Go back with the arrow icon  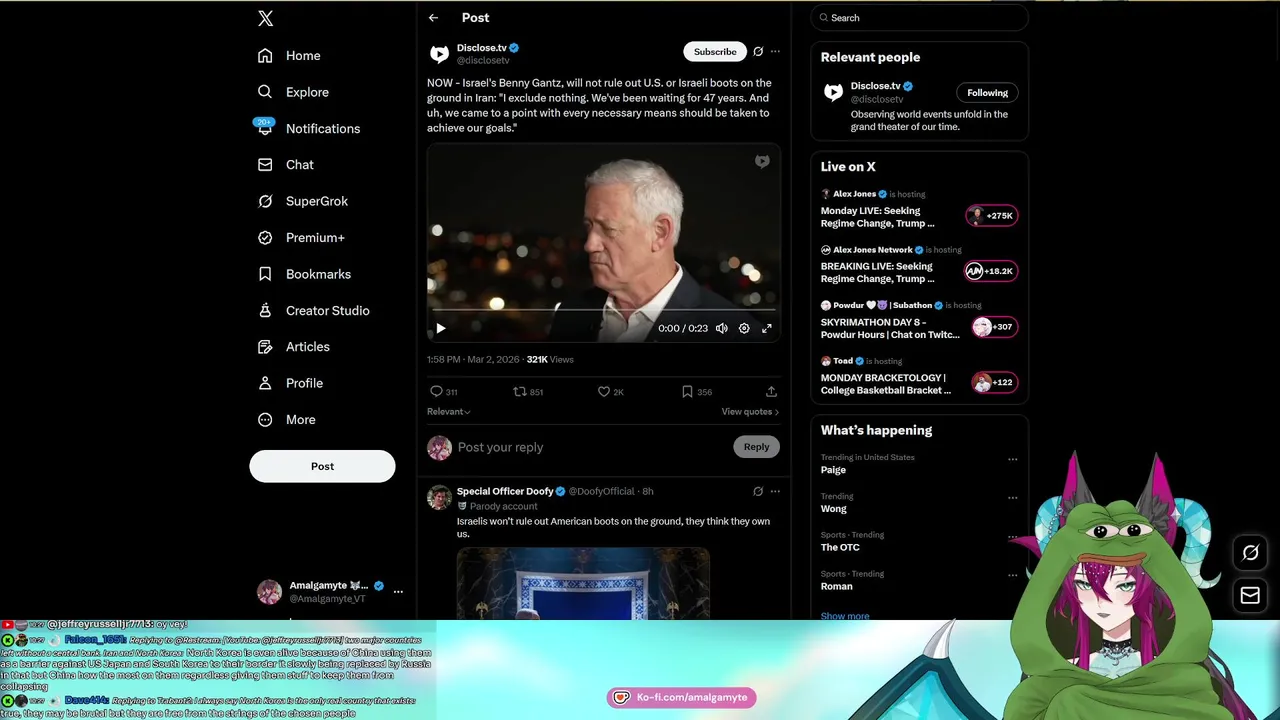(433, 18)
